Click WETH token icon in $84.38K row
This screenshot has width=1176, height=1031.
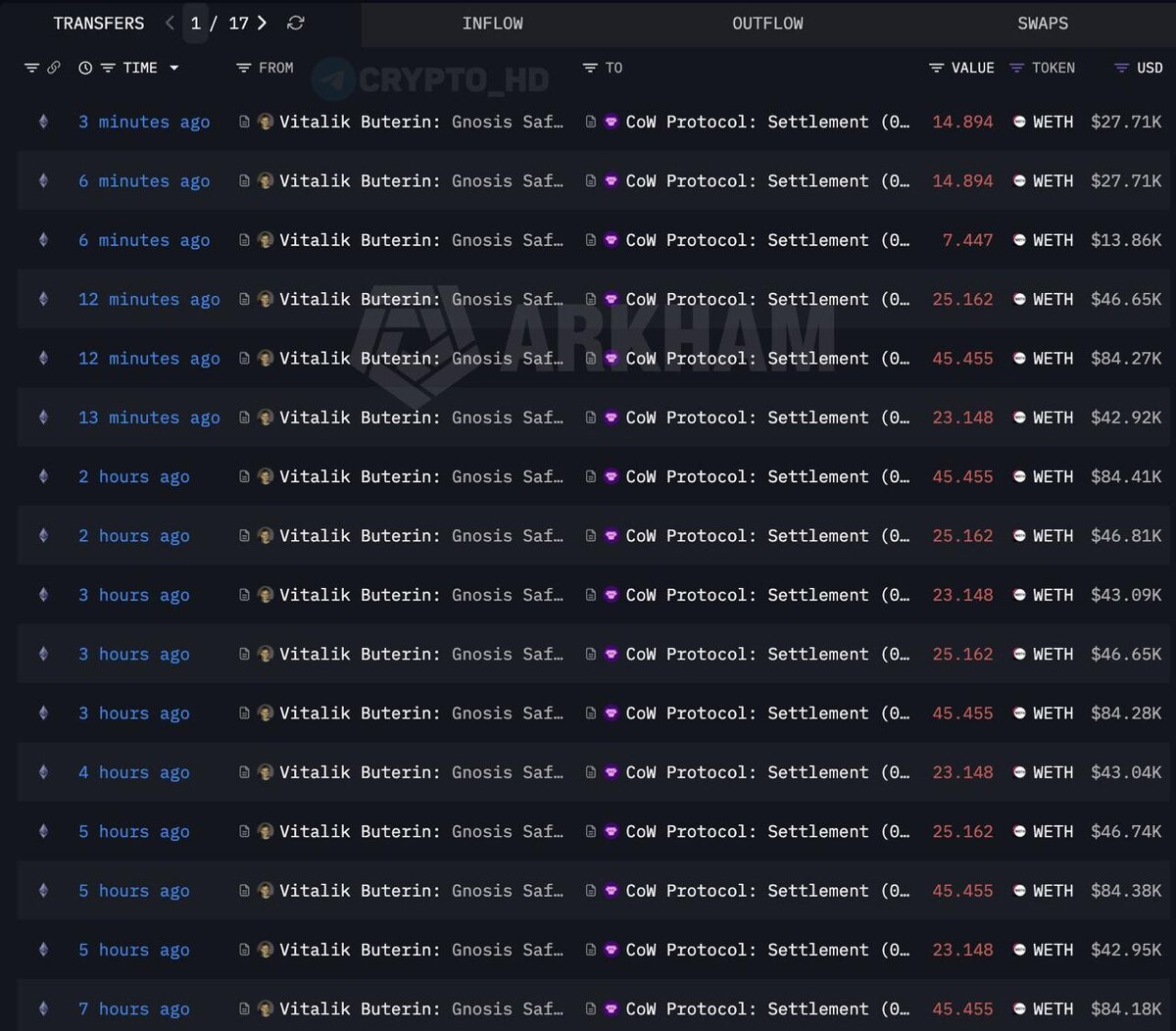(x=1019, y=891)
